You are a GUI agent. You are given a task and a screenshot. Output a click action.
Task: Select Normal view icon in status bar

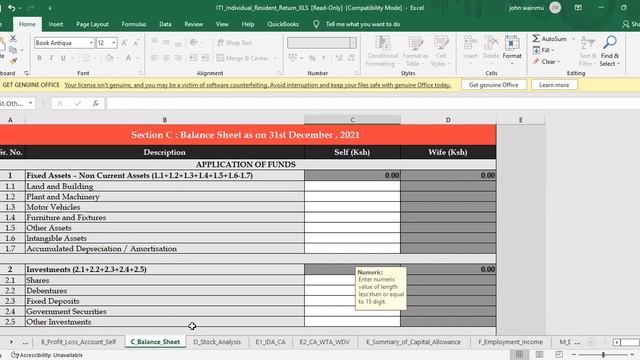tap(519, 354)
